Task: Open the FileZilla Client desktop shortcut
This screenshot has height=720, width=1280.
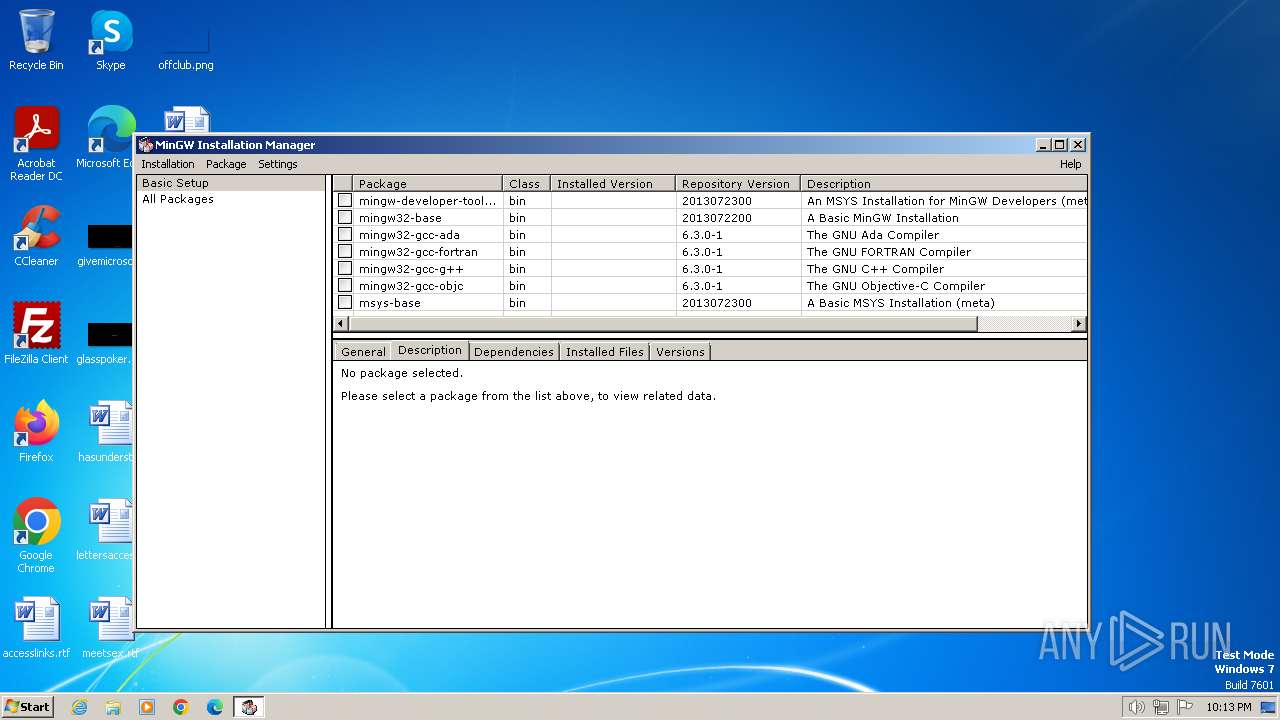Action: (x=36, y=334)
